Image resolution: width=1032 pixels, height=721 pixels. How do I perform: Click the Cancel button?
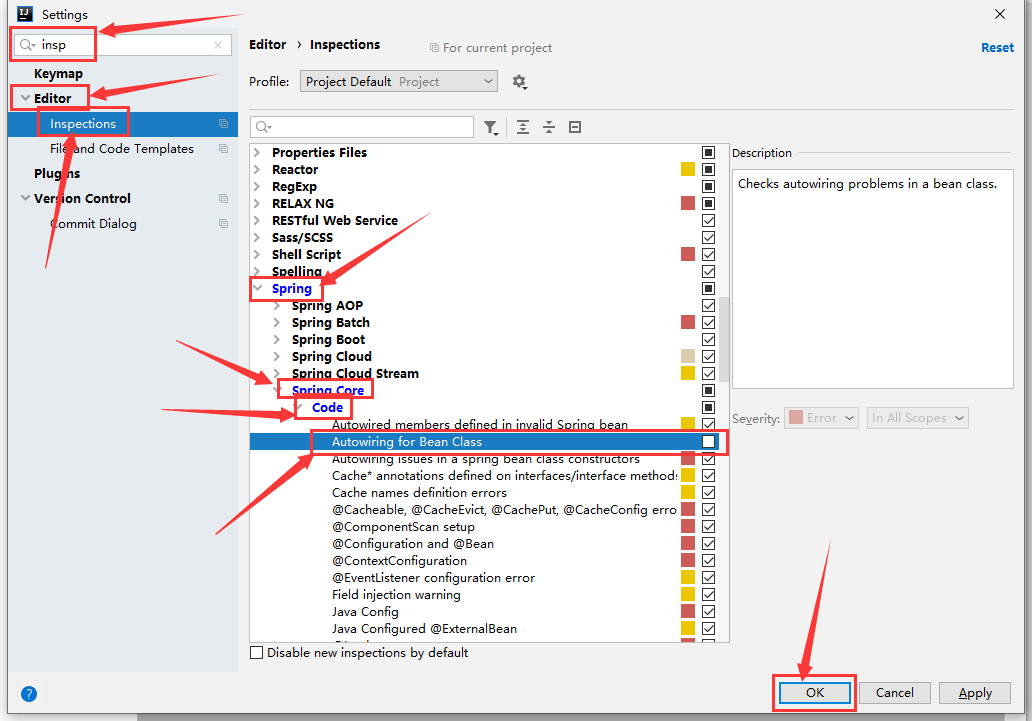tap(894, 693)
